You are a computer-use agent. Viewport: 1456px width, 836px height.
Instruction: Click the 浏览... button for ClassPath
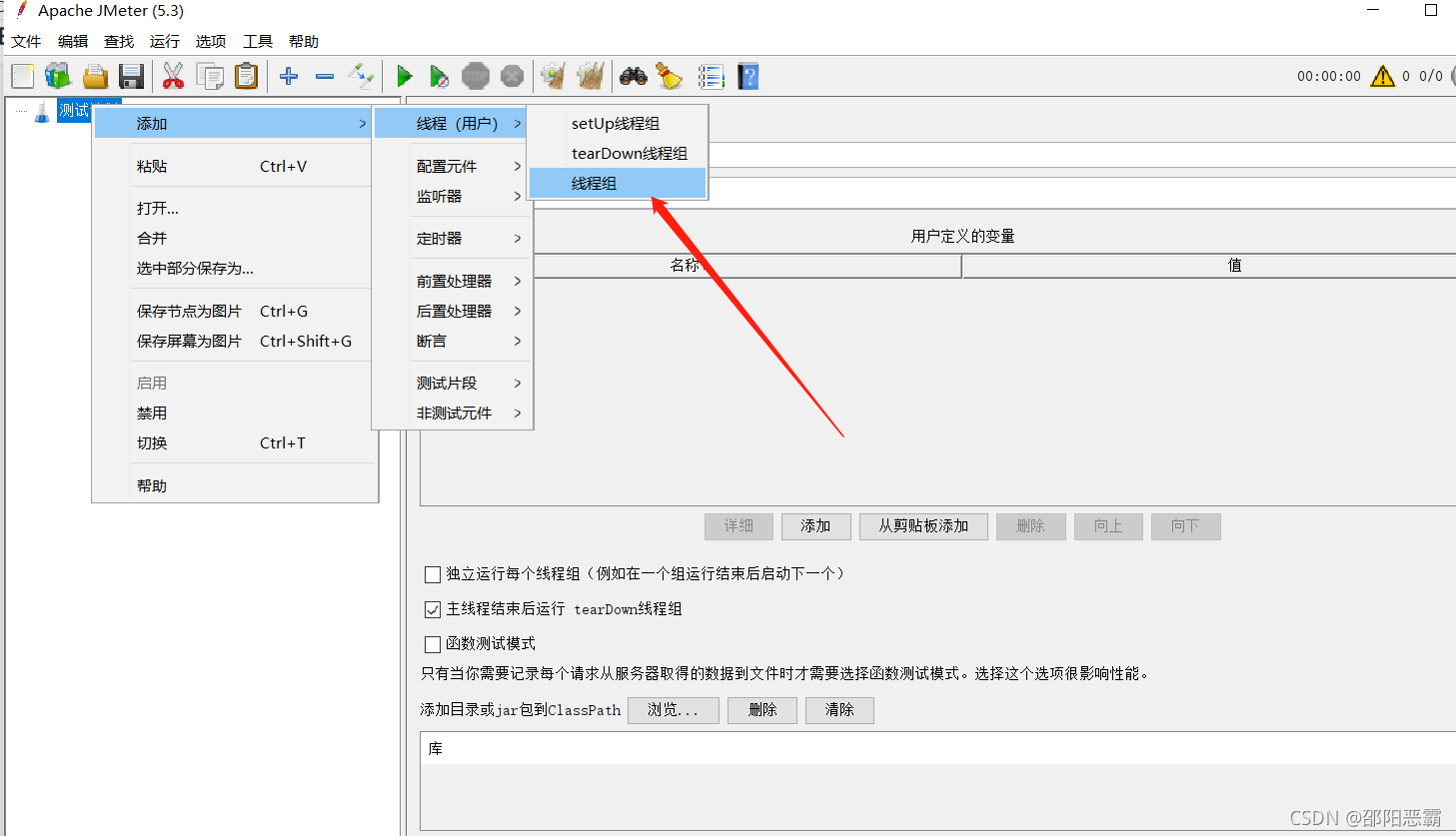pyautogui.click(x=673, y=710)
